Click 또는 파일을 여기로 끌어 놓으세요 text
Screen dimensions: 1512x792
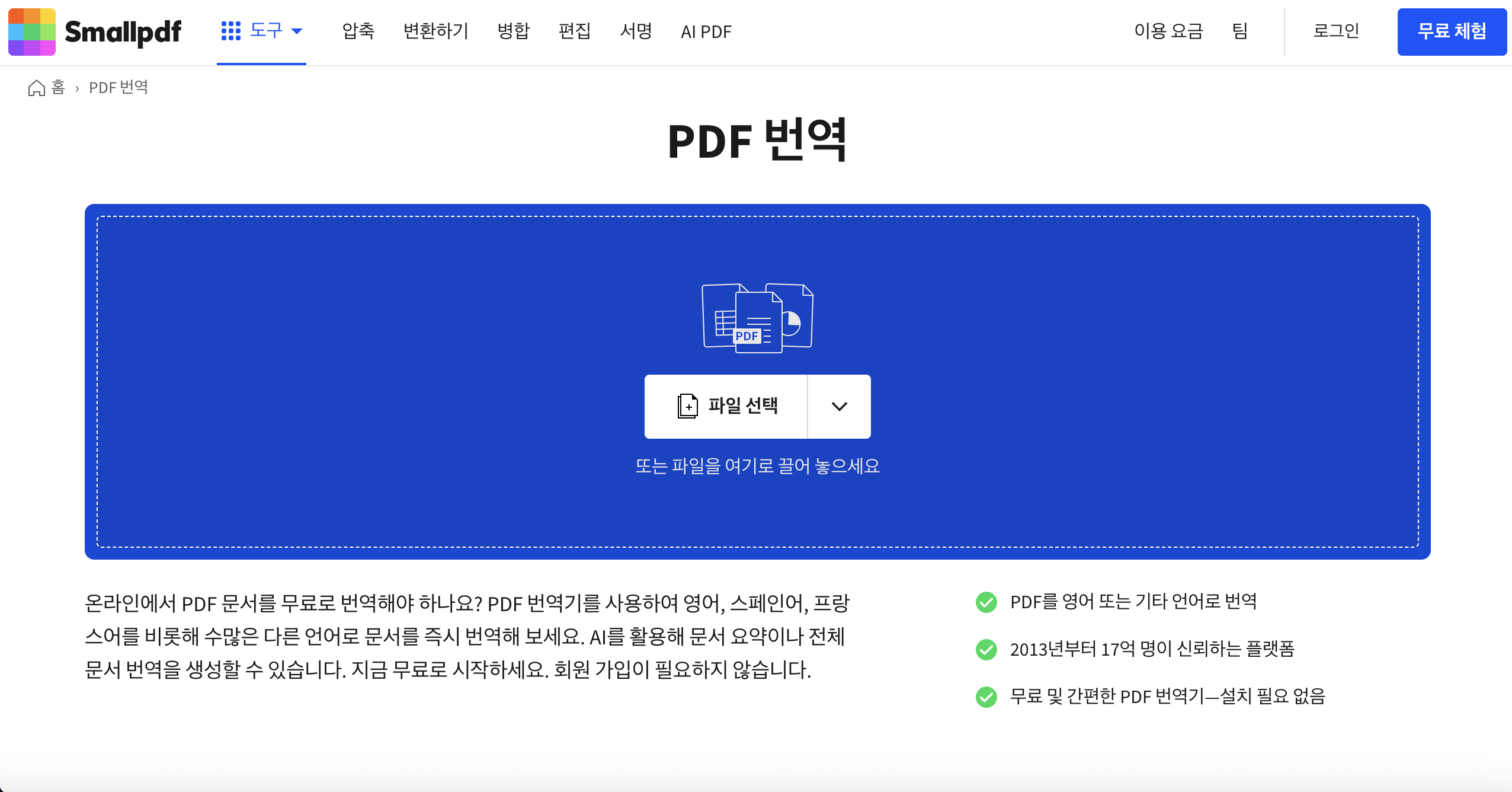click(x=758, y=466)
